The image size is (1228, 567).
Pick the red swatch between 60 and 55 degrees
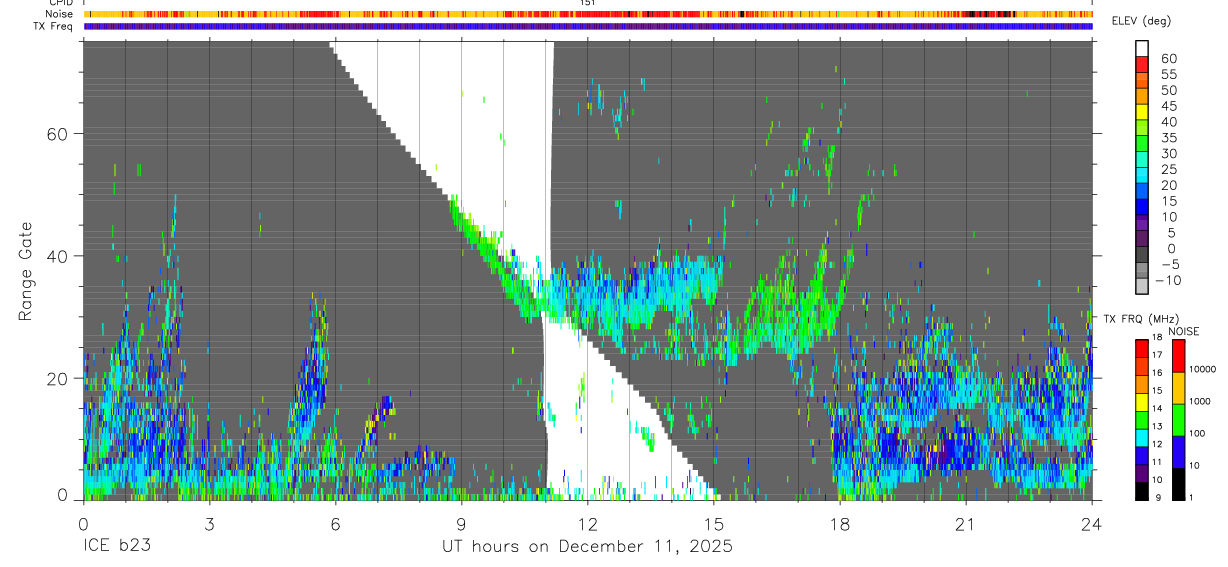point(1143,65)
